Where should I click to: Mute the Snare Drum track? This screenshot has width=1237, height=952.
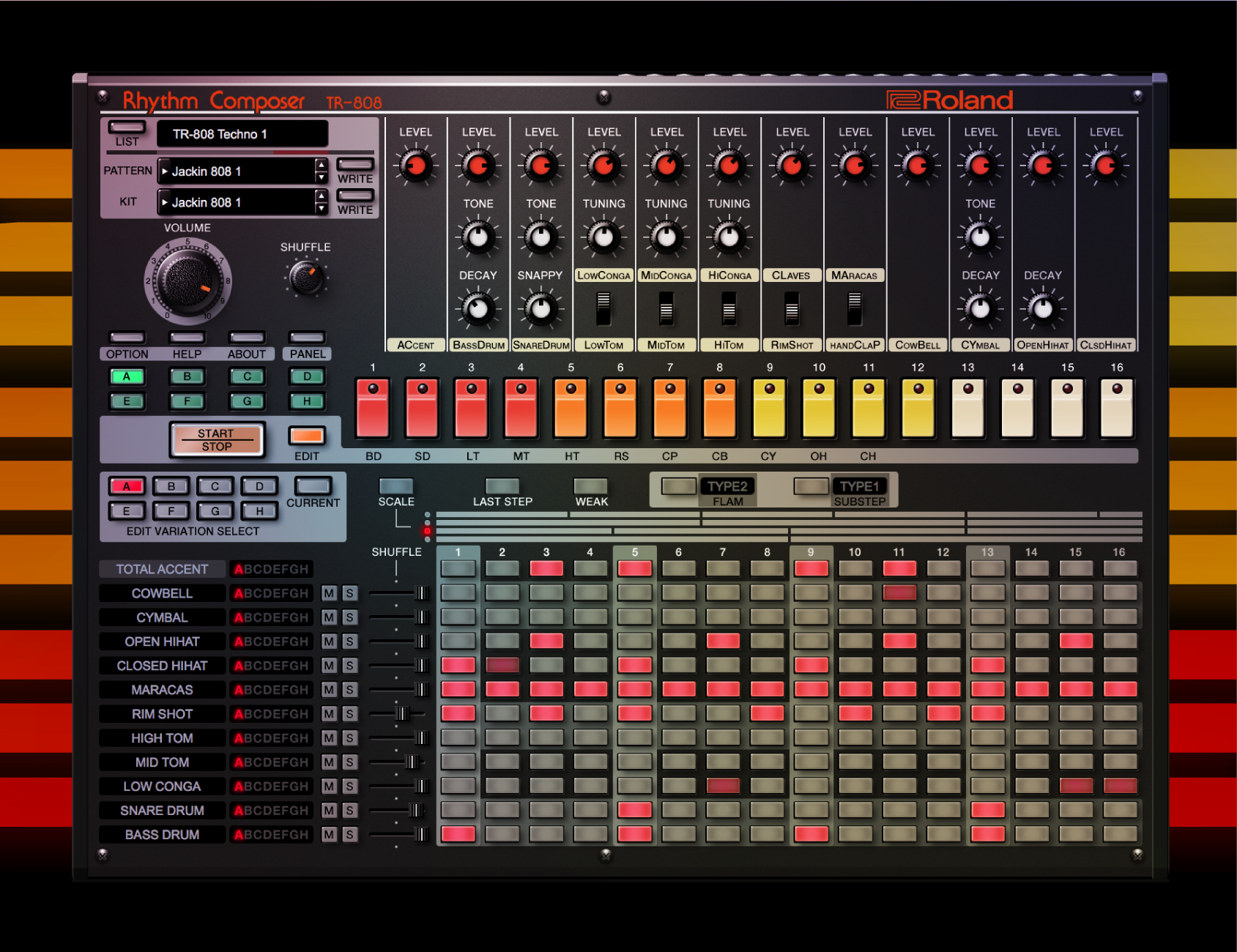point(330,810)
